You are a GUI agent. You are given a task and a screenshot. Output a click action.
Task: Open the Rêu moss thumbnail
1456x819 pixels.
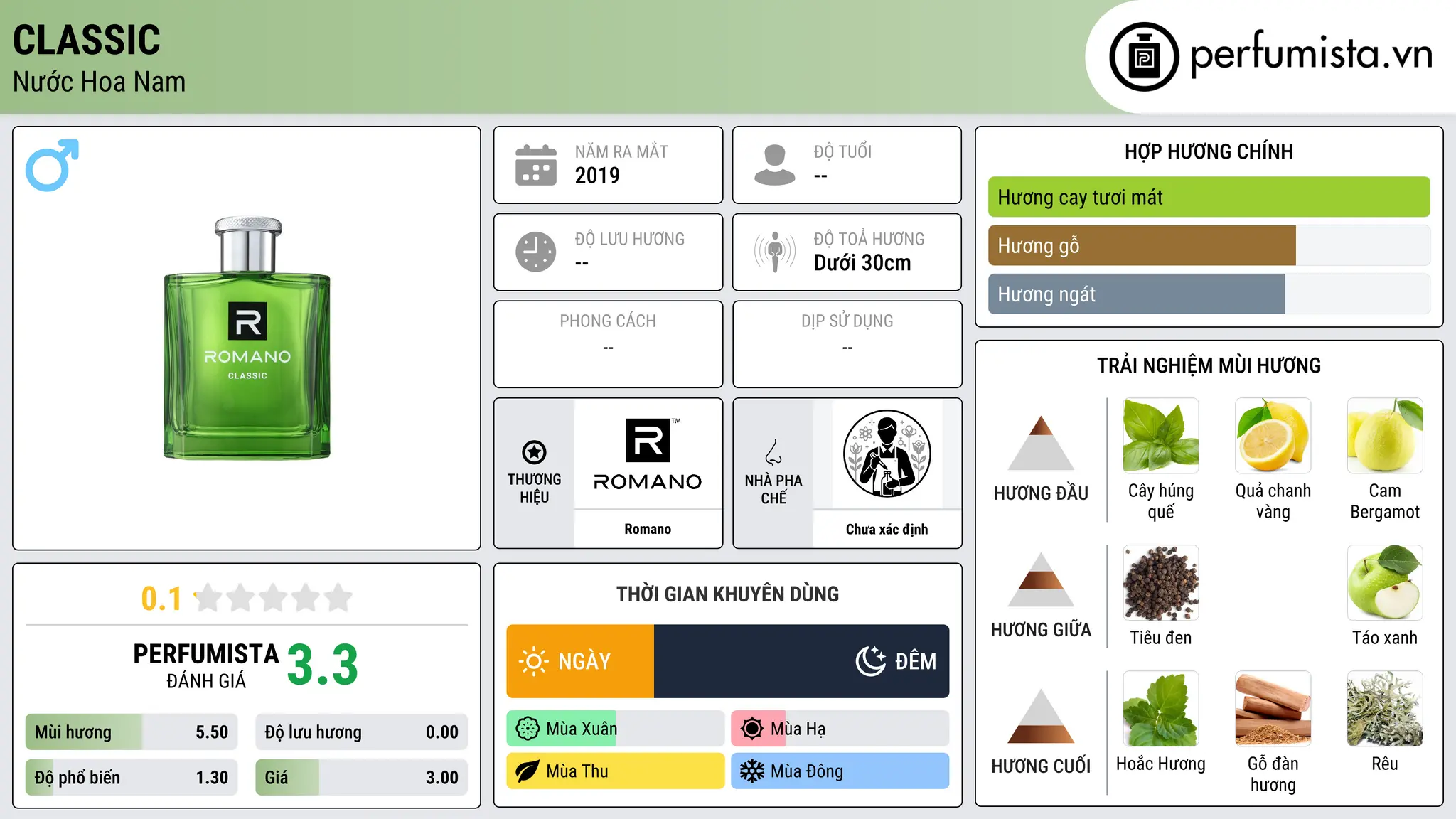[1385, 709]
